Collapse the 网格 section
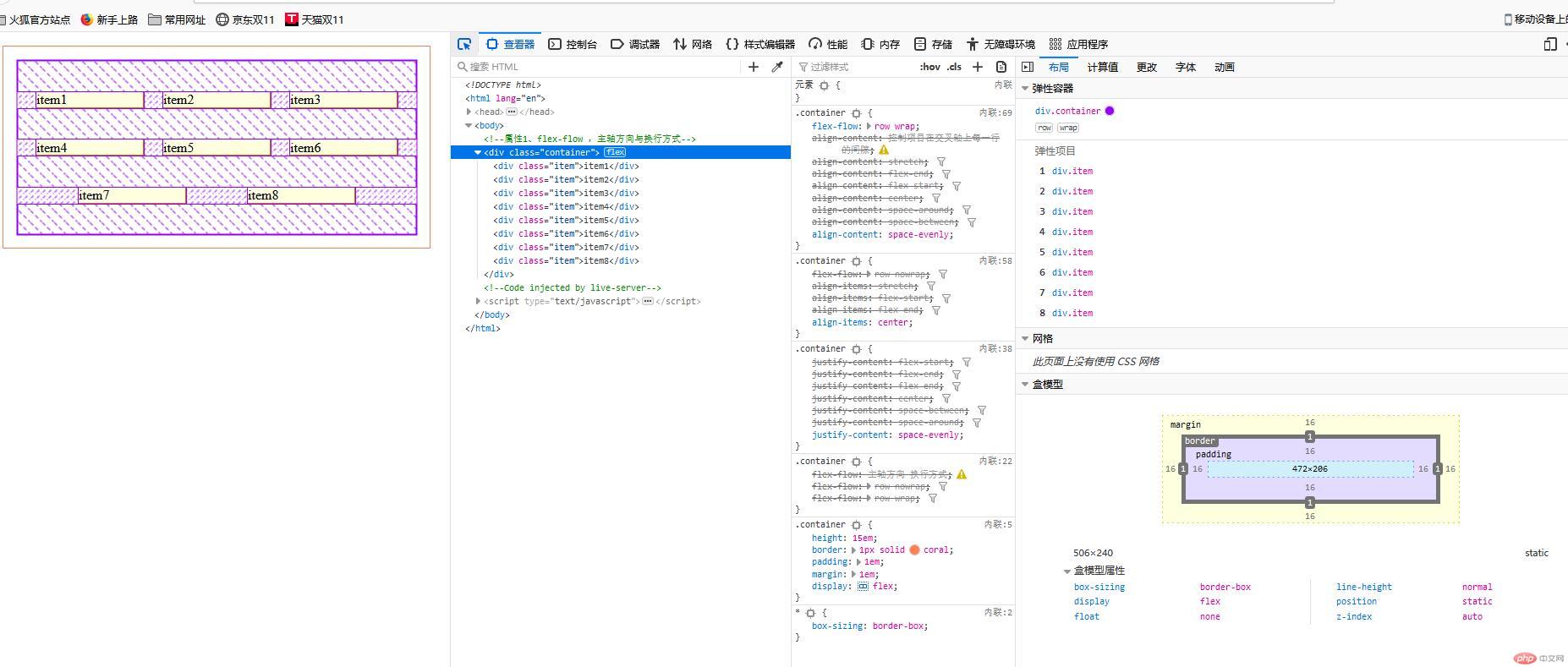 [1025, 338]
